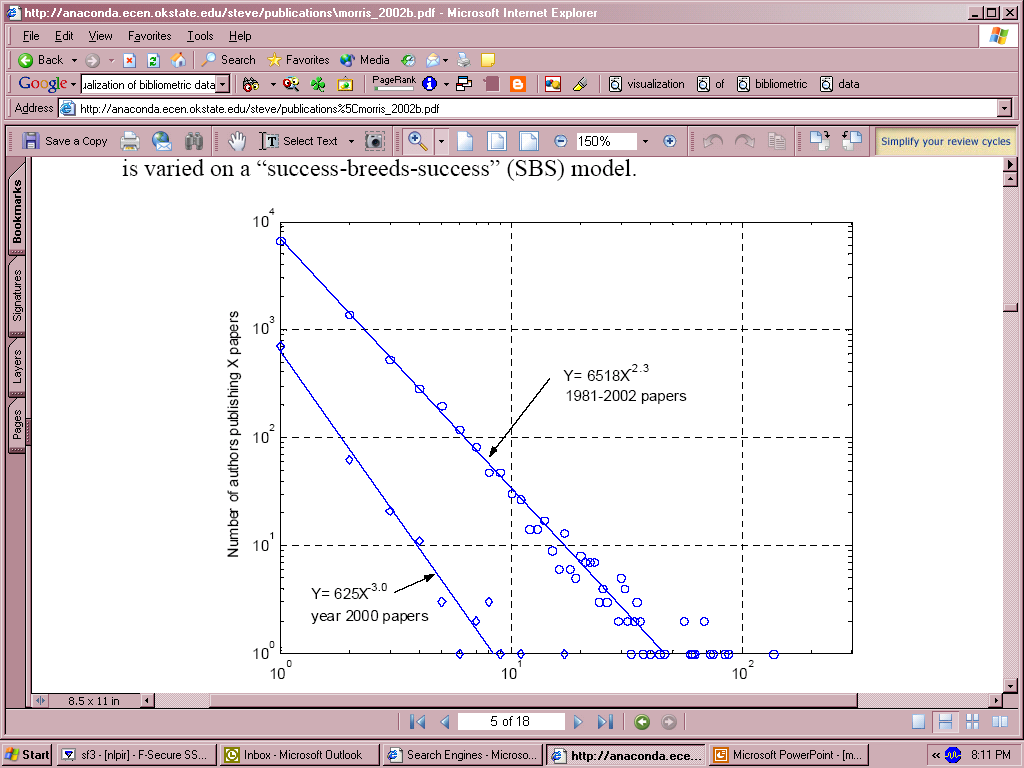The image size is (1024, 768).
Task: Expand the address bar dropdown
Action: point(1003,108)
